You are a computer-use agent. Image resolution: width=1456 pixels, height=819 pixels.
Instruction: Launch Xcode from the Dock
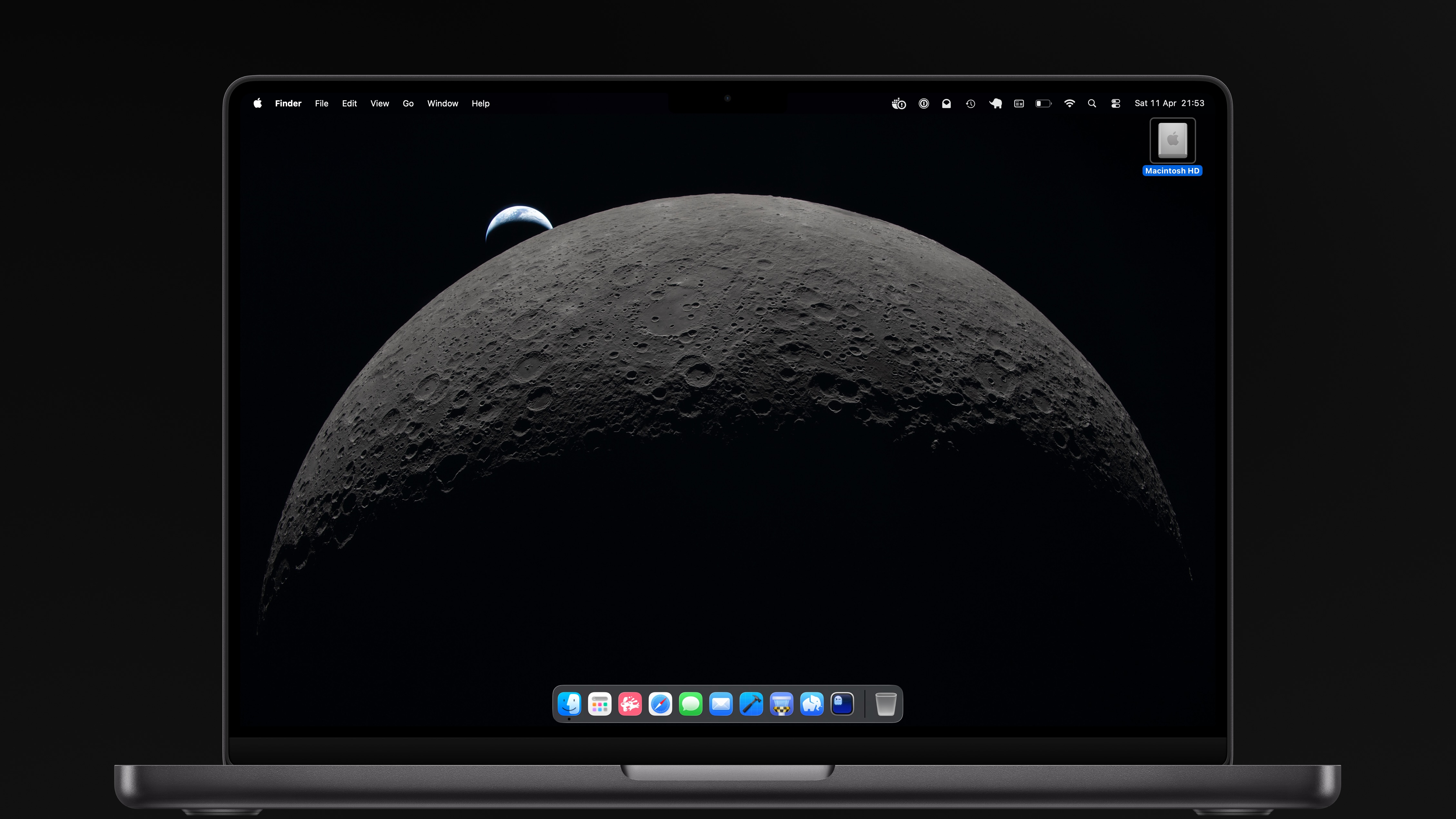(x=751, y=704)
